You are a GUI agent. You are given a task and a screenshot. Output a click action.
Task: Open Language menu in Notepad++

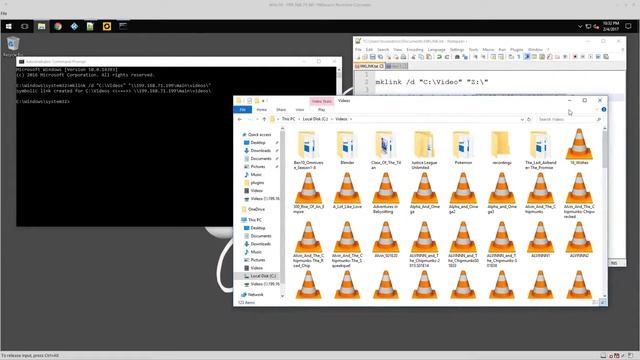click(436, 49)
